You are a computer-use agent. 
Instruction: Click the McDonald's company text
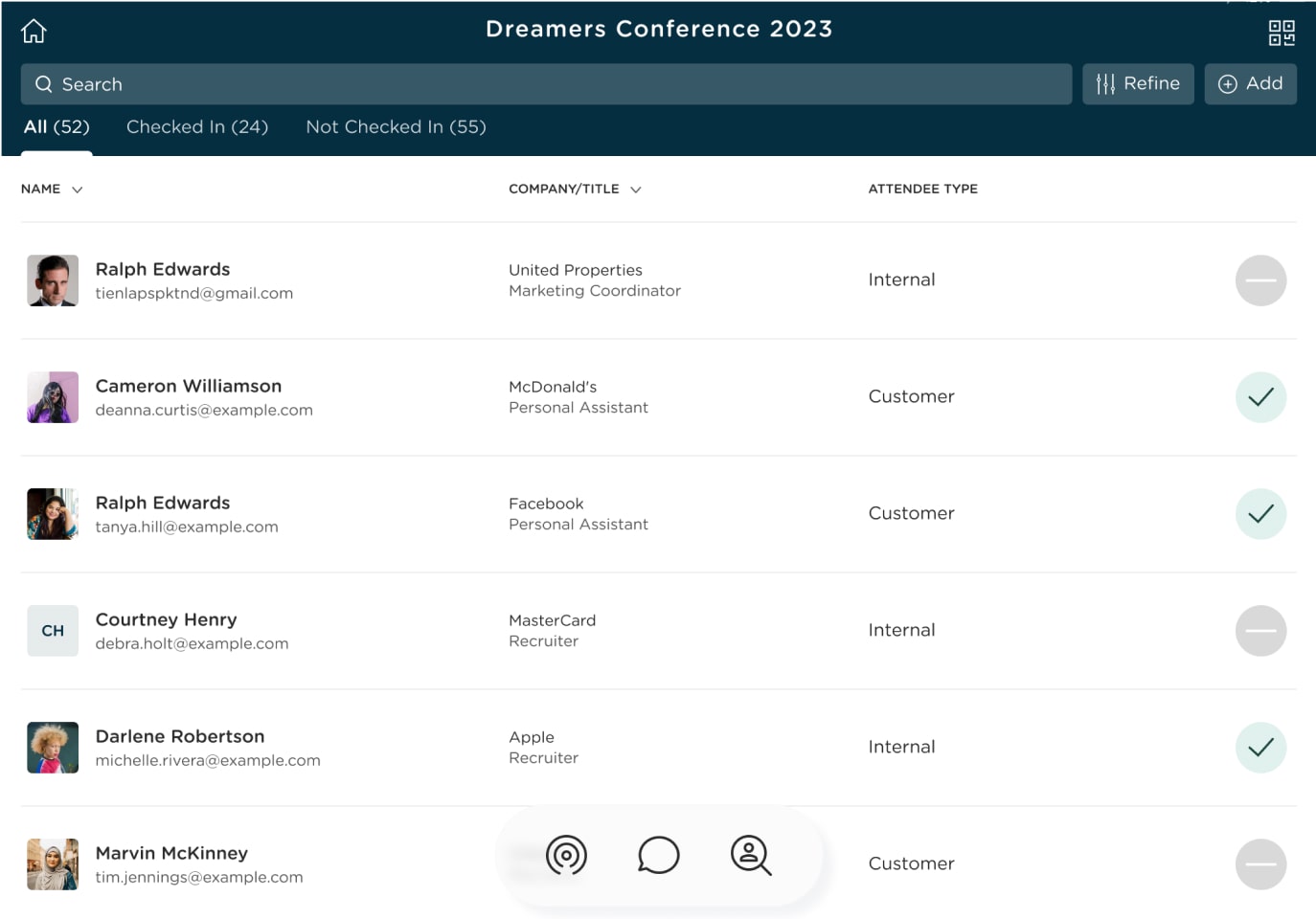point(553,387)
